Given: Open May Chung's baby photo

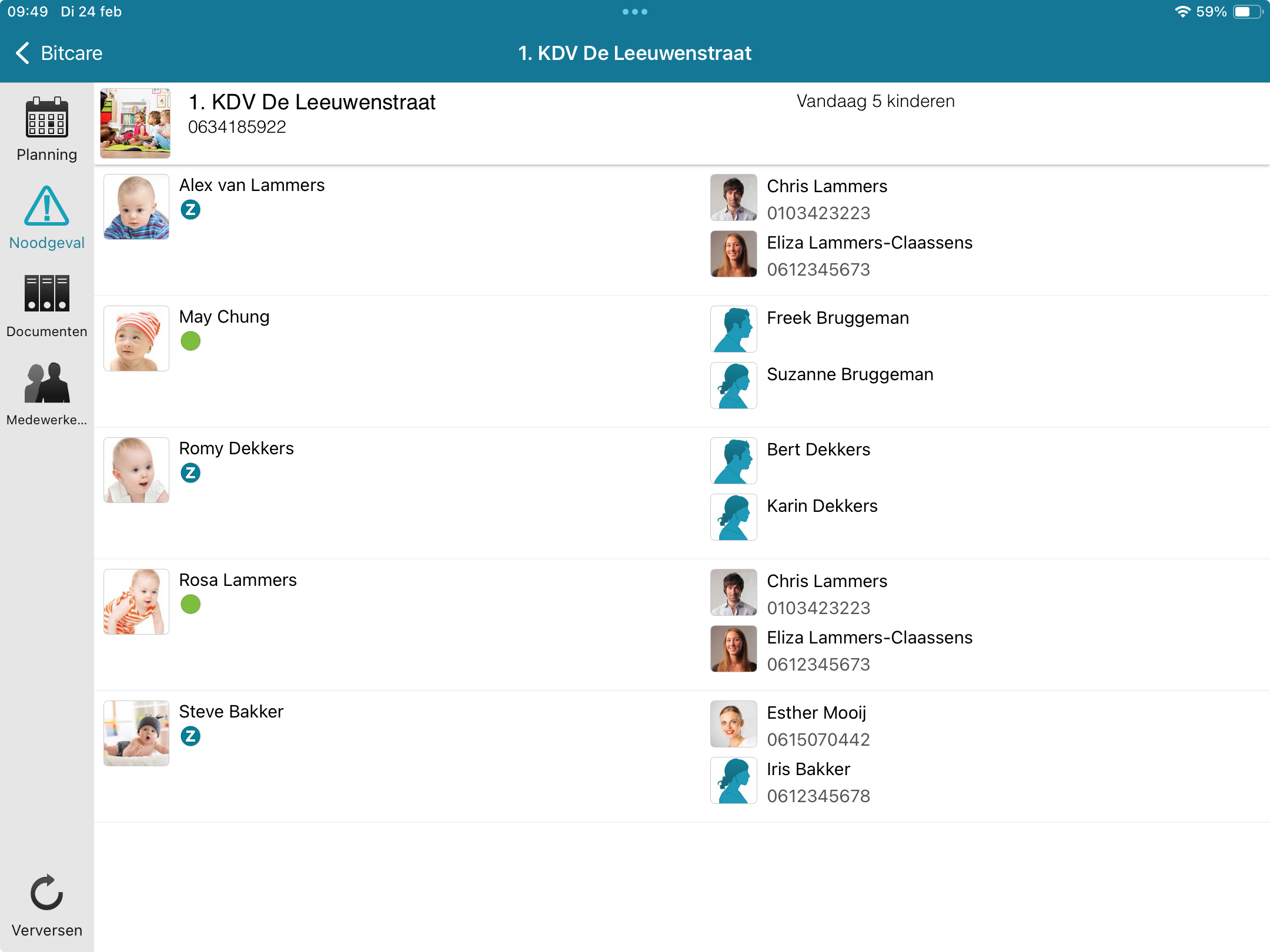Looking at the screenshot, I should click(136, 338).
